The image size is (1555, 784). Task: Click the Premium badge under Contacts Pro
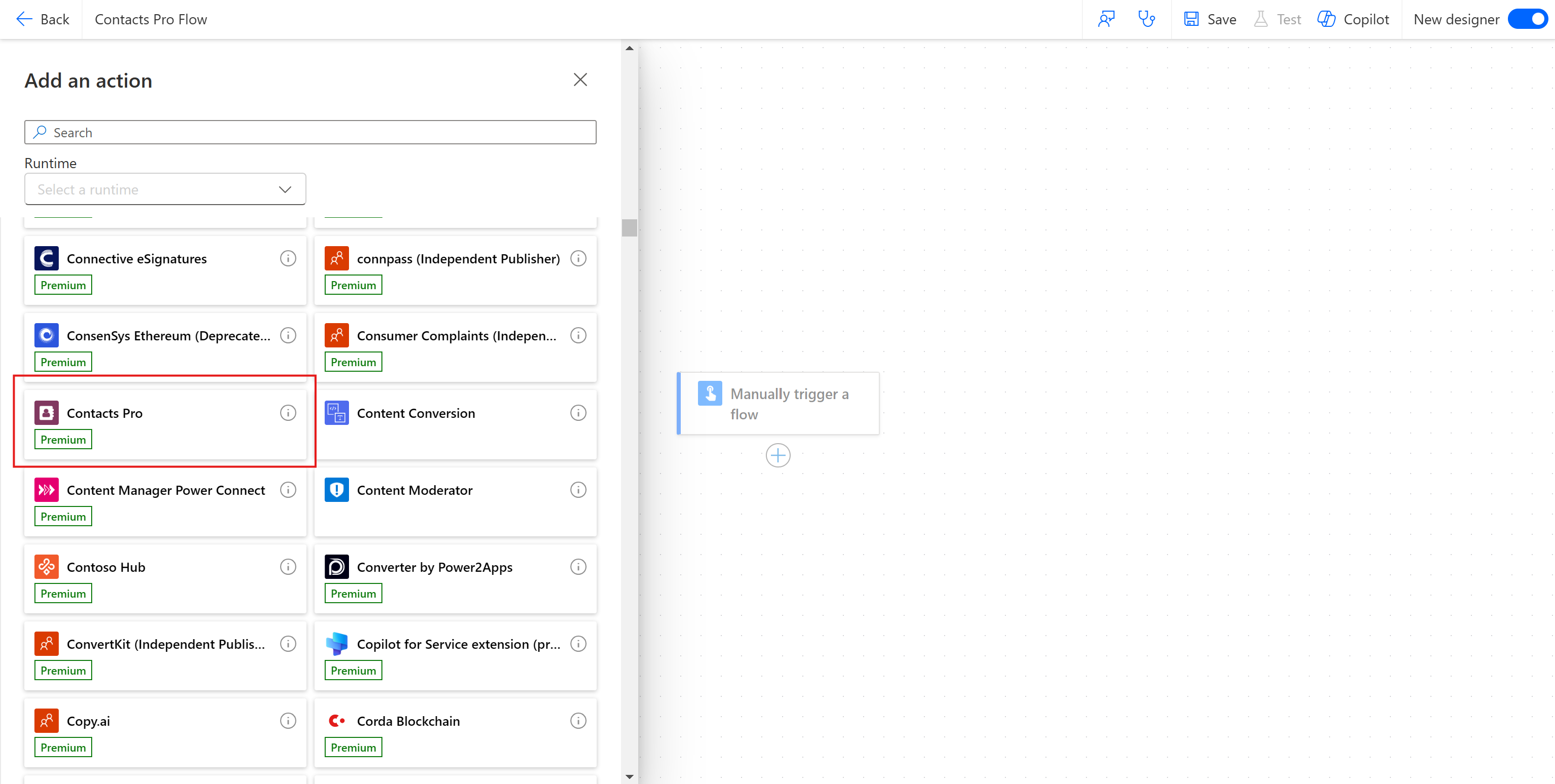(63, 440)
